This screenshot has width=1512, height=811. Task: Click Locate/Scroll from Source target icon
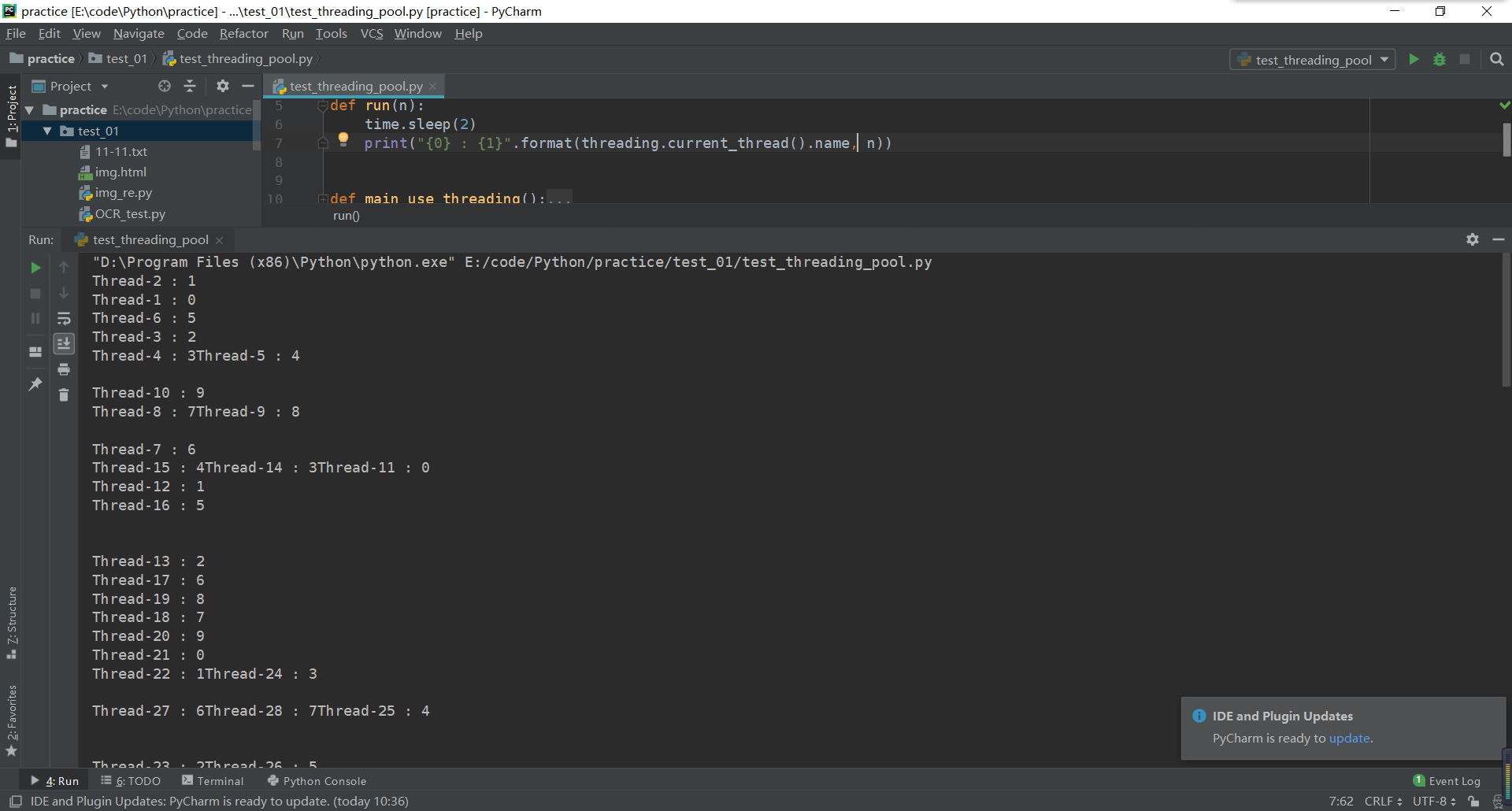click(x=165, y=86)
